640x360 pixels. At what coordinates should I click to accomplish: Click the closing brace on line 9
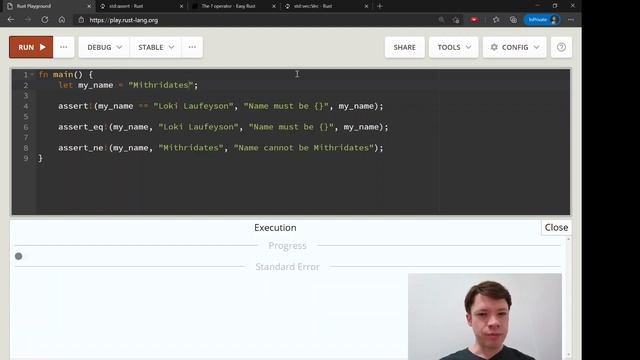[40, 158]
